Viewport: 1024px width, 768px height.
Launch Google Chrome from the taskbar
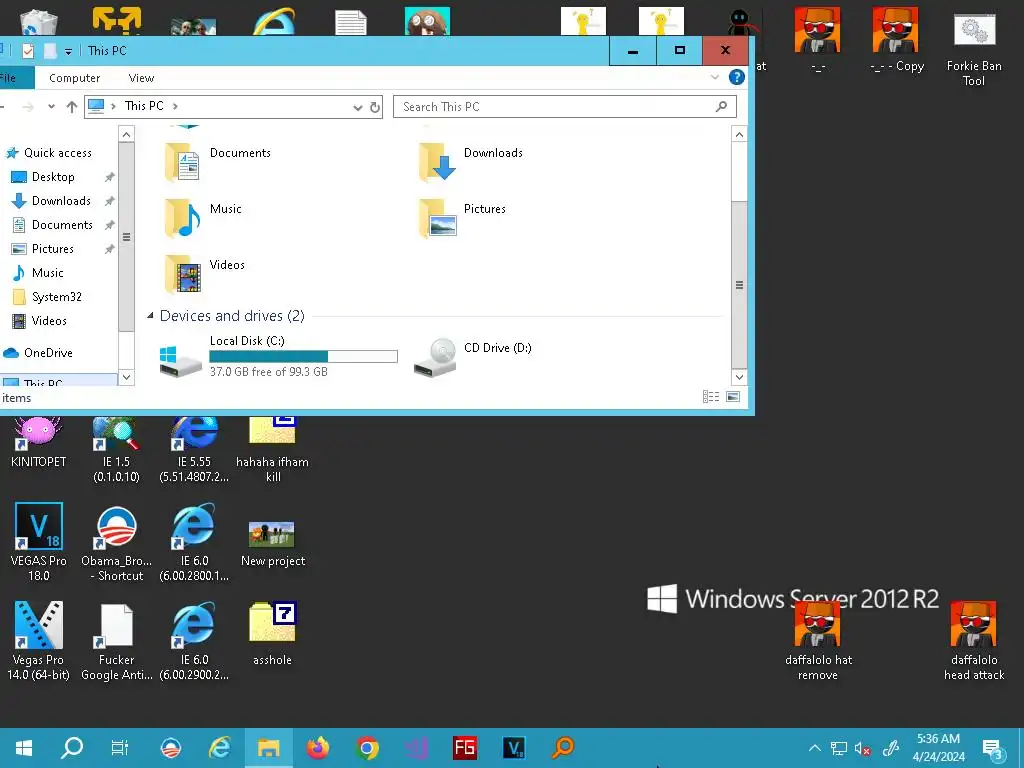367,748
